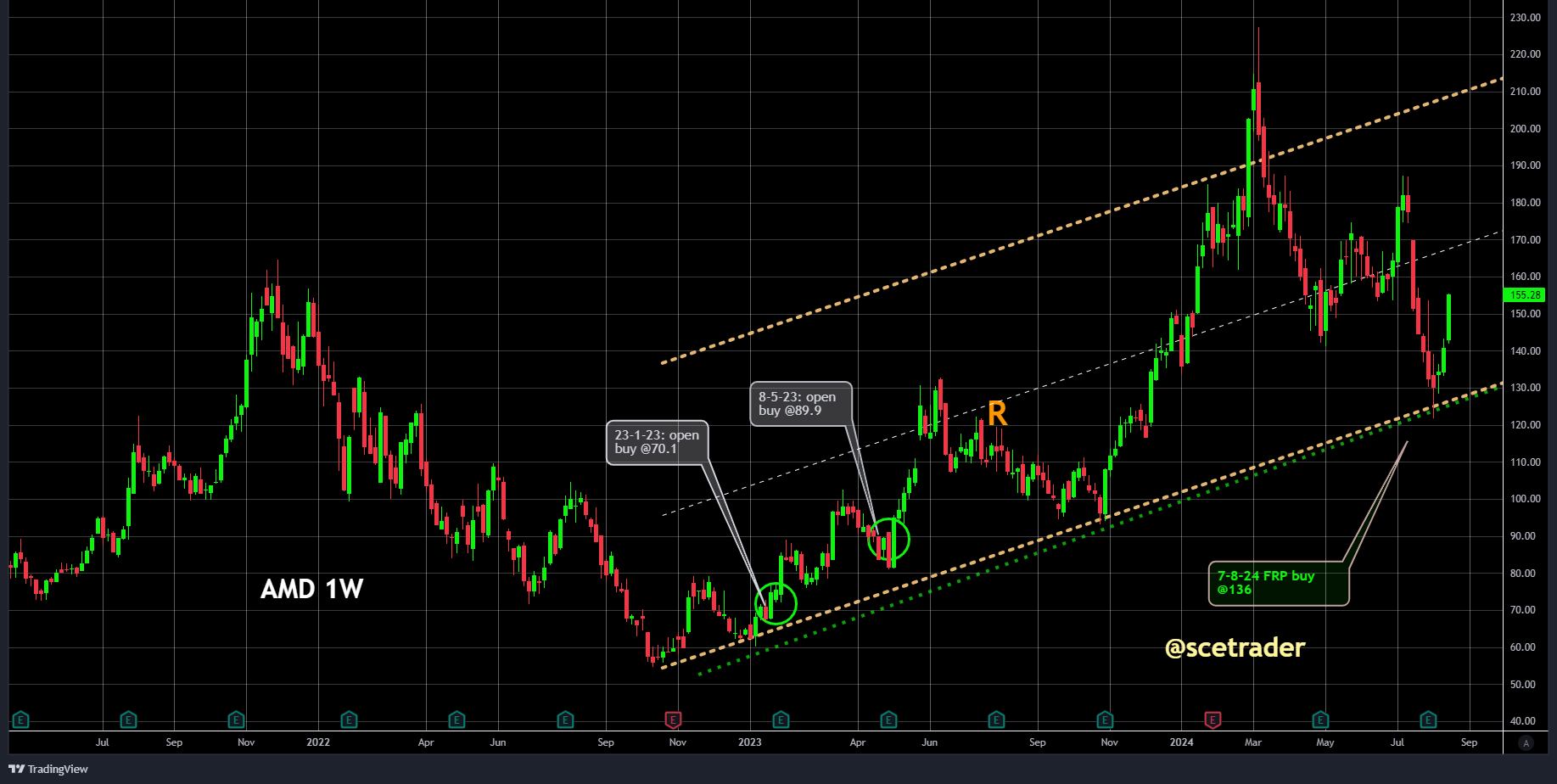Click the Mar label on the time axis
Screen dimensions: 1557x784
[x=1253, y=742]
